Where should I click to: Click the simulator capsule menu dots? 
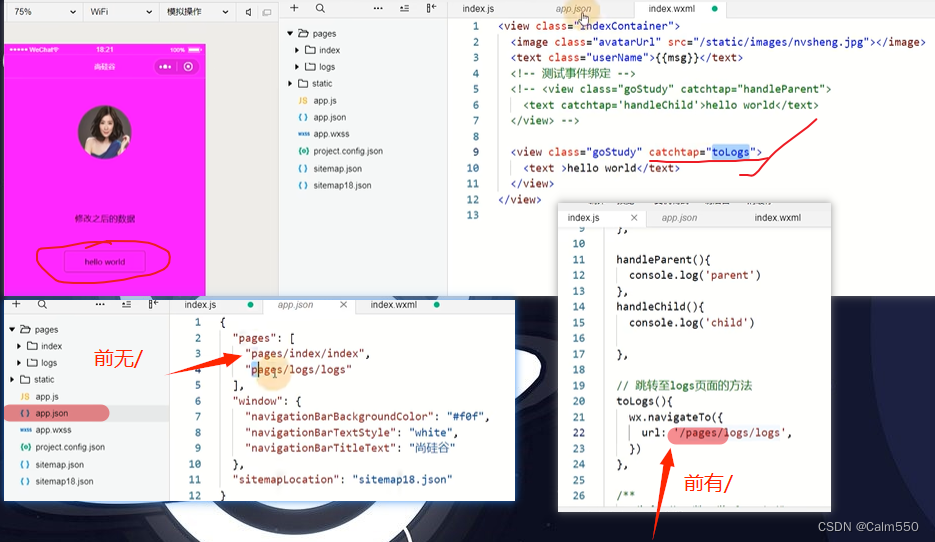tap(165, 67)
